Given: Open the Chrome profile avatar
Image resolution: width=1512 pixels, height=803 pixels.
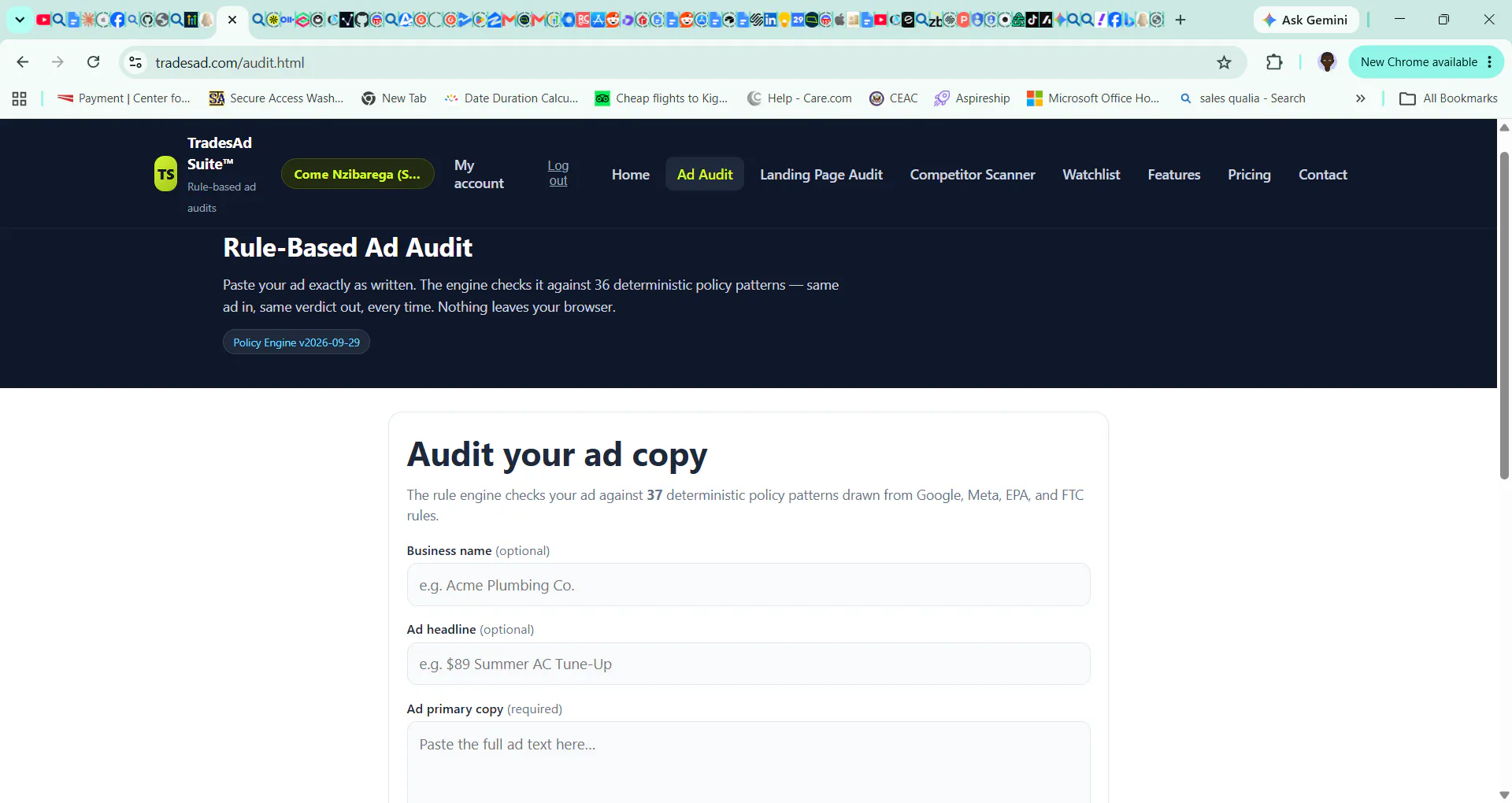Looking at the screenshot, I should point(1327,62).
